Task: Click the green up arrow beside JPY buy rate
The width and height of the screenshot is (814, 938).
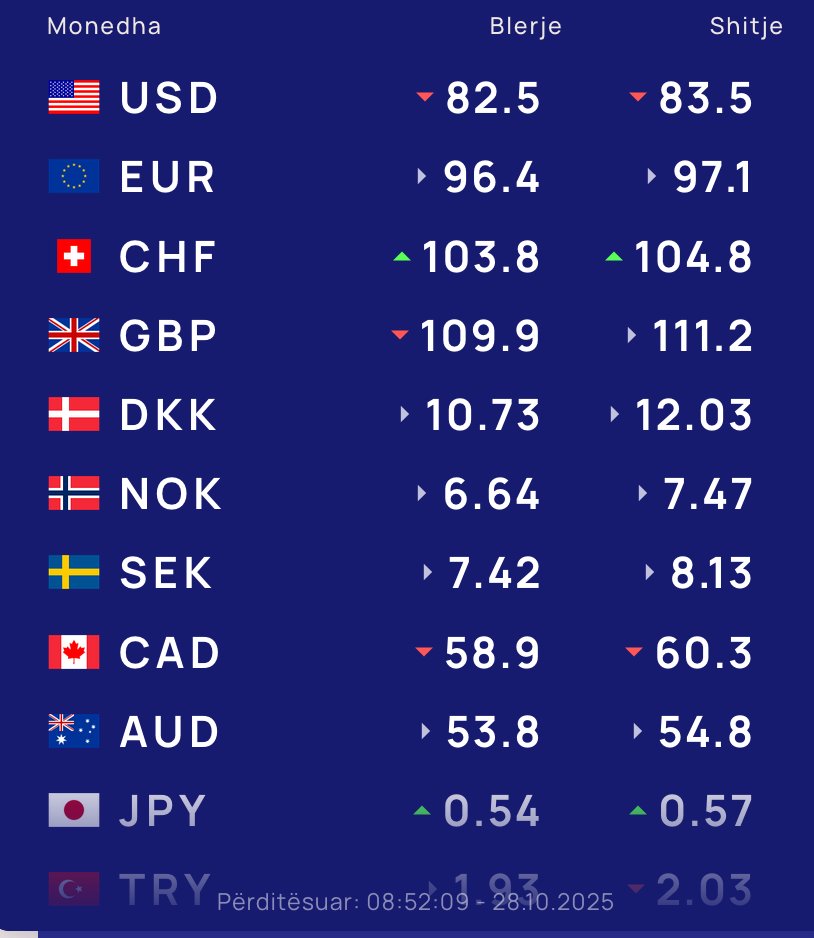Action: [422, 810]
